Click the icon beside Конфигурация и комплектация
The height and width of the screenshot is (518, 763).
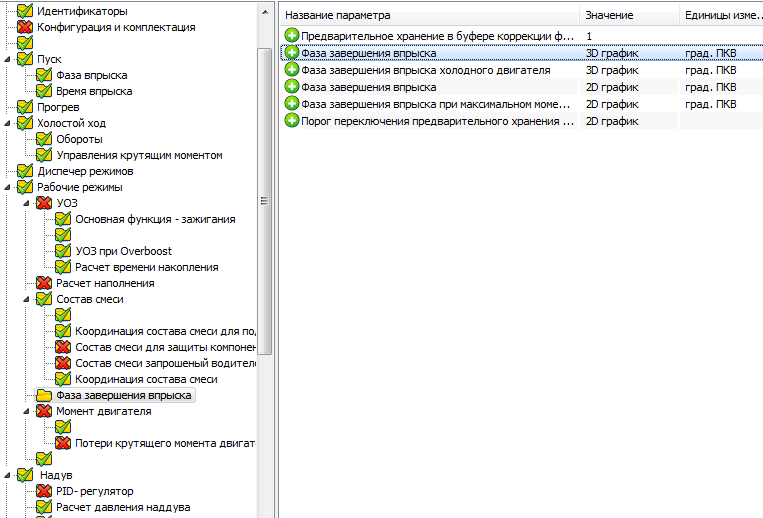25,27
